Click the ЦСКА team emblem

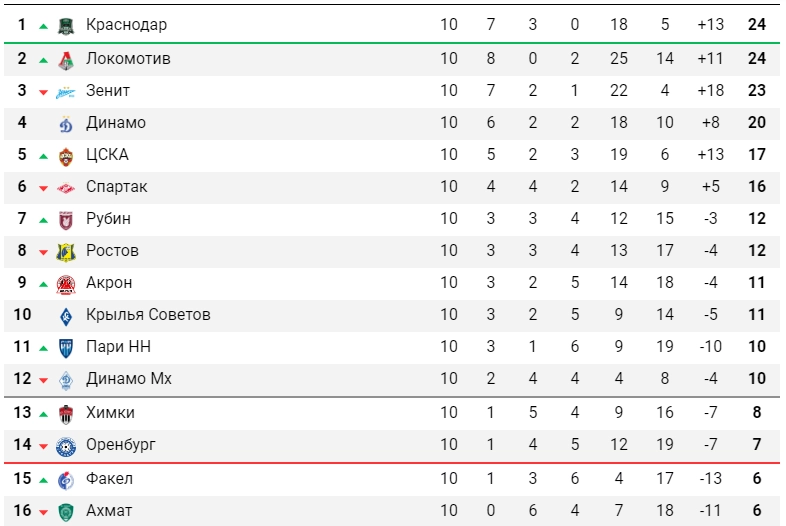[66, 155]
